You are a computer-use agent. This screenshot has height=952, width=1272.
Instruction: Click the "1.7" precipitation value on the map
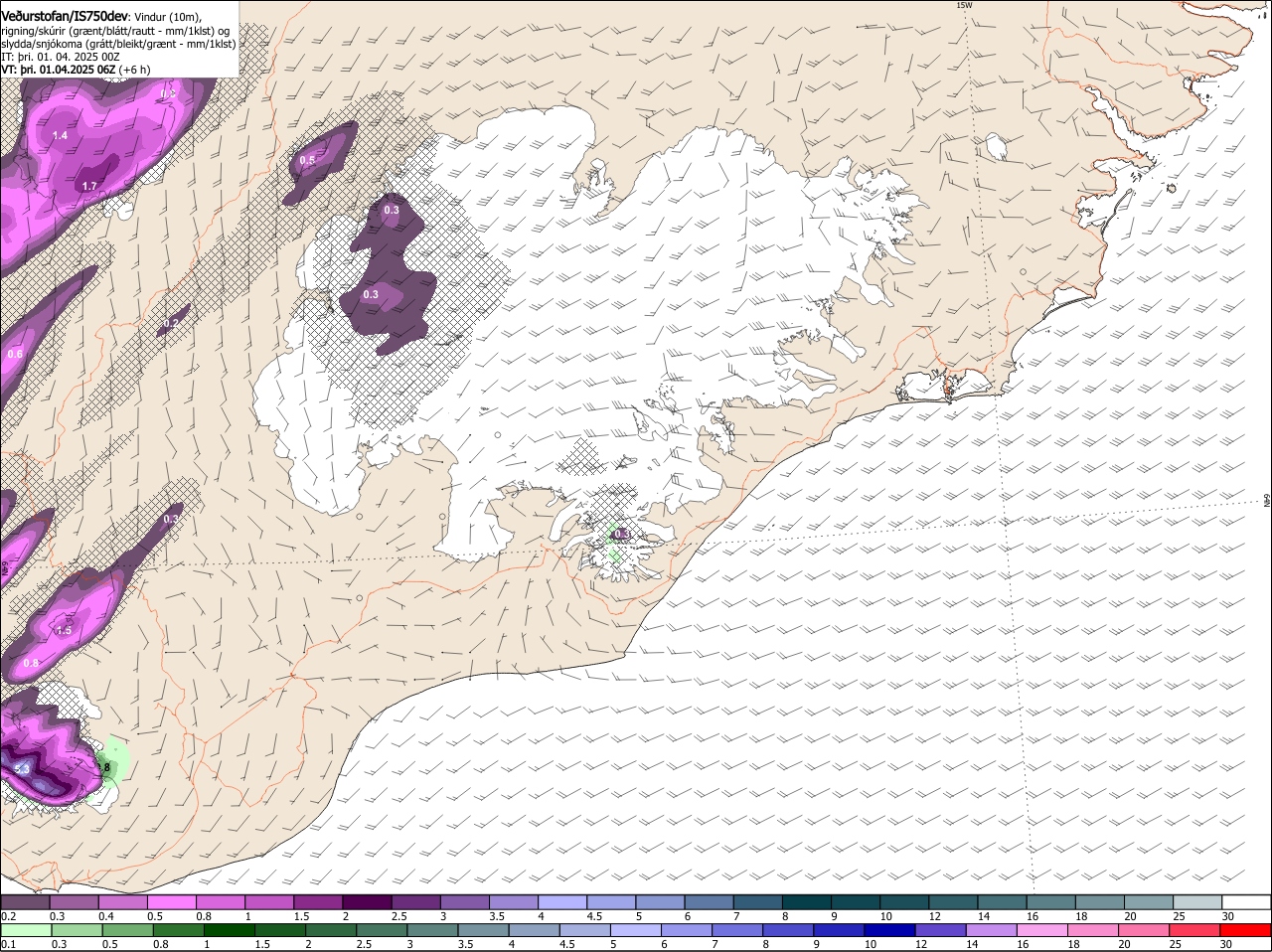89,186
